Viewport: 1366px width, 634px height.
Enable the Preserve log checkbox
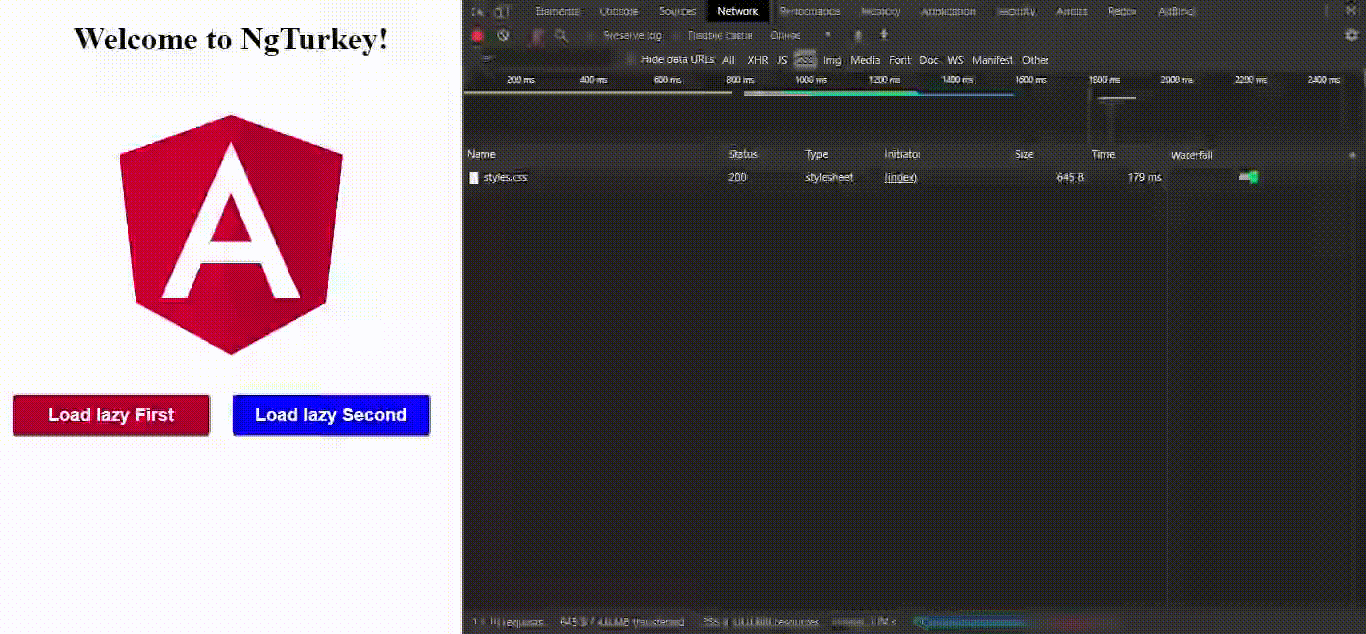pos(593,34)
